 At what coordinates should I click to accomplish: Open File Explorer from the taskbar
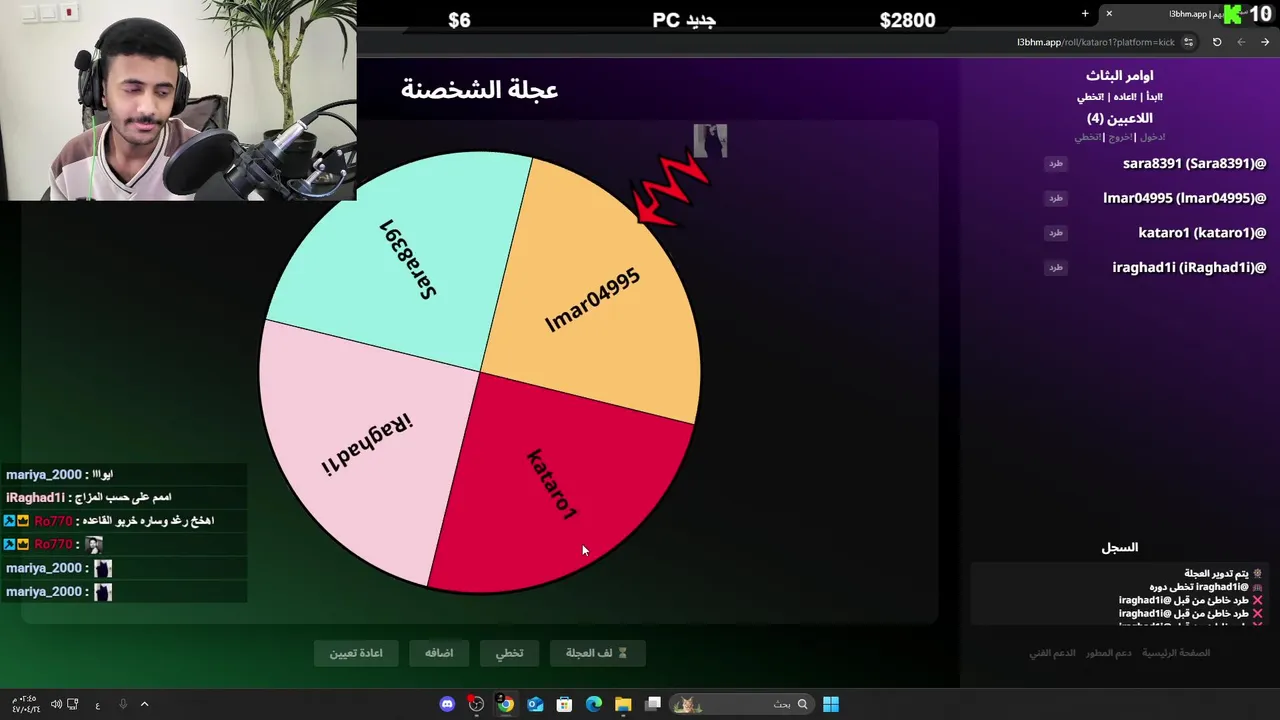[623, 704]
